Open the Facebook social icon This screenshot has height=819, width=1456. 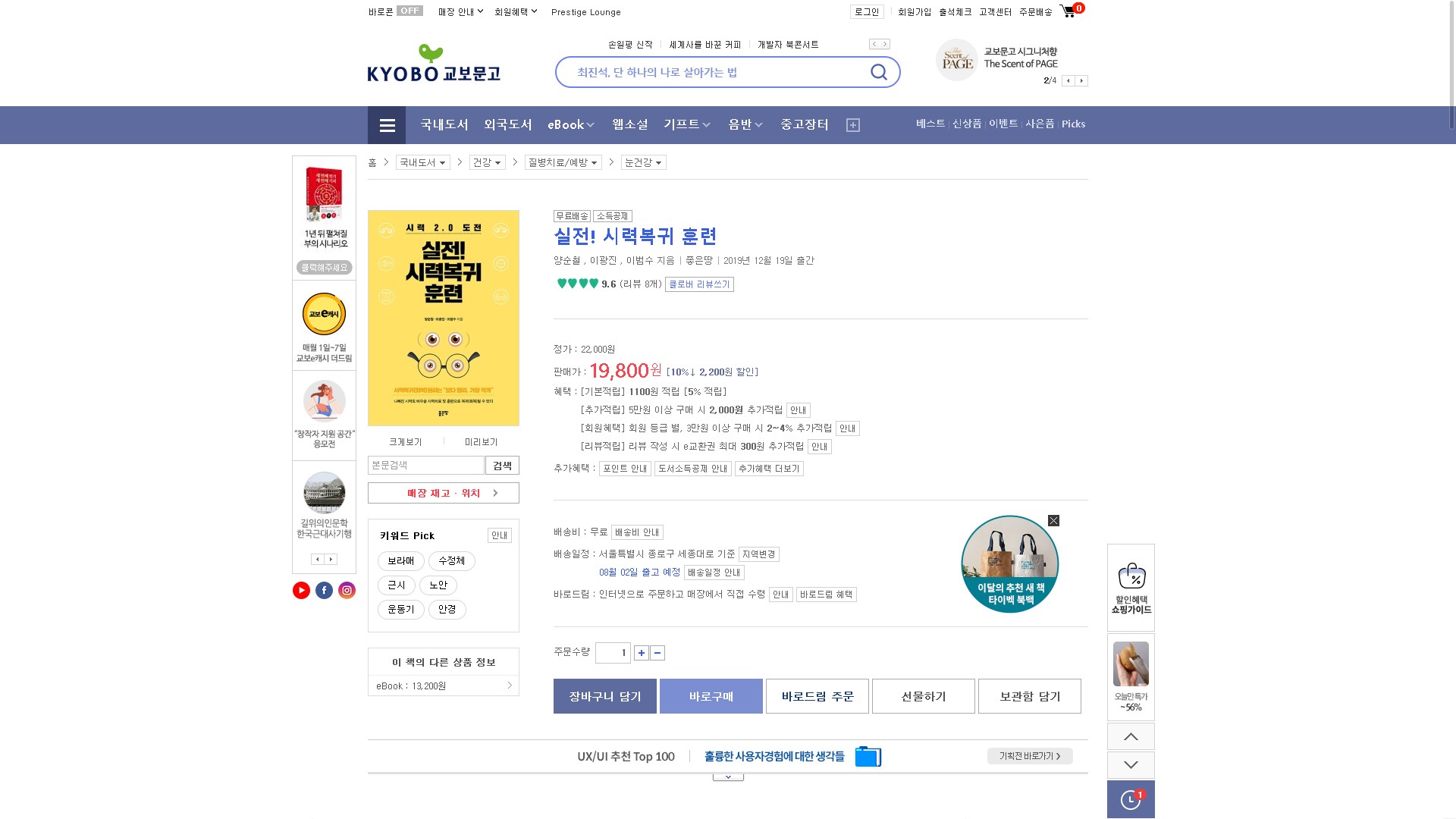click(x=324, y=591)
